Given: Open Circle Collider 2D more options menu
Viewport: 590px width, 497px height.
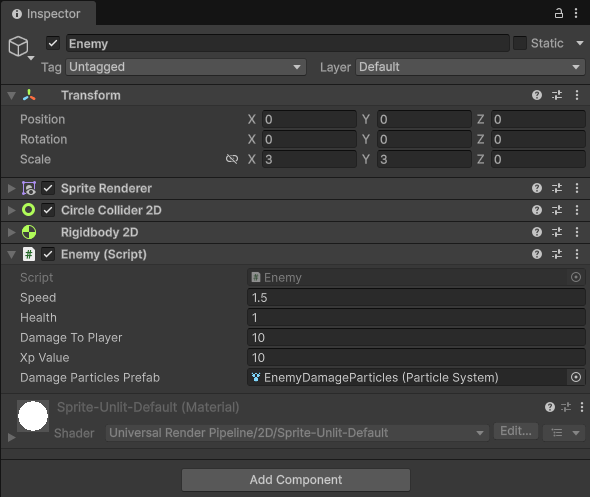Looking at the screenshot, I should pyautogui.click(x=577, y=210).
